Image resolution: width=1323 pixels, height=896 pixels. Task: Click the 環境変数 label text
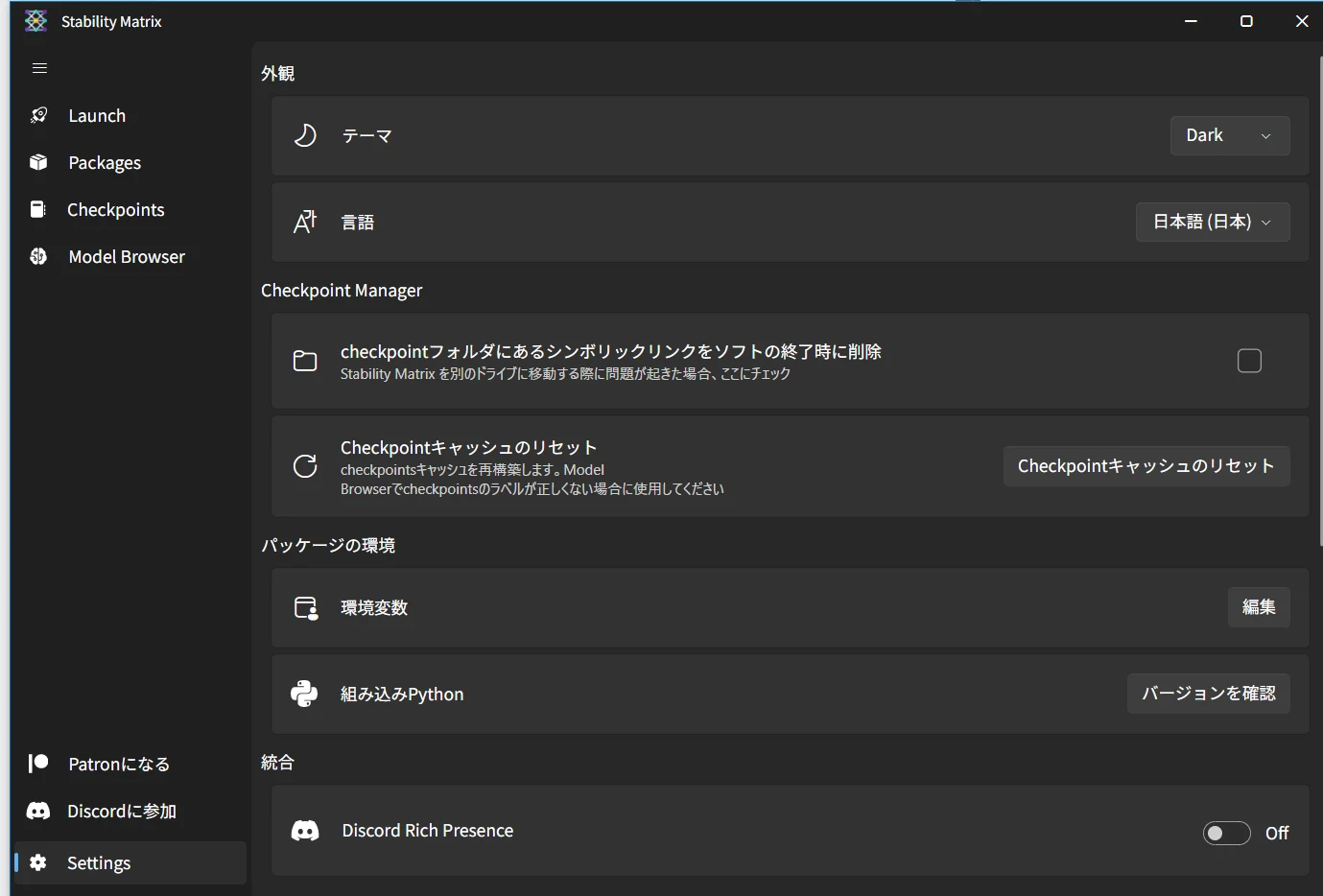(x=374, y=607)
